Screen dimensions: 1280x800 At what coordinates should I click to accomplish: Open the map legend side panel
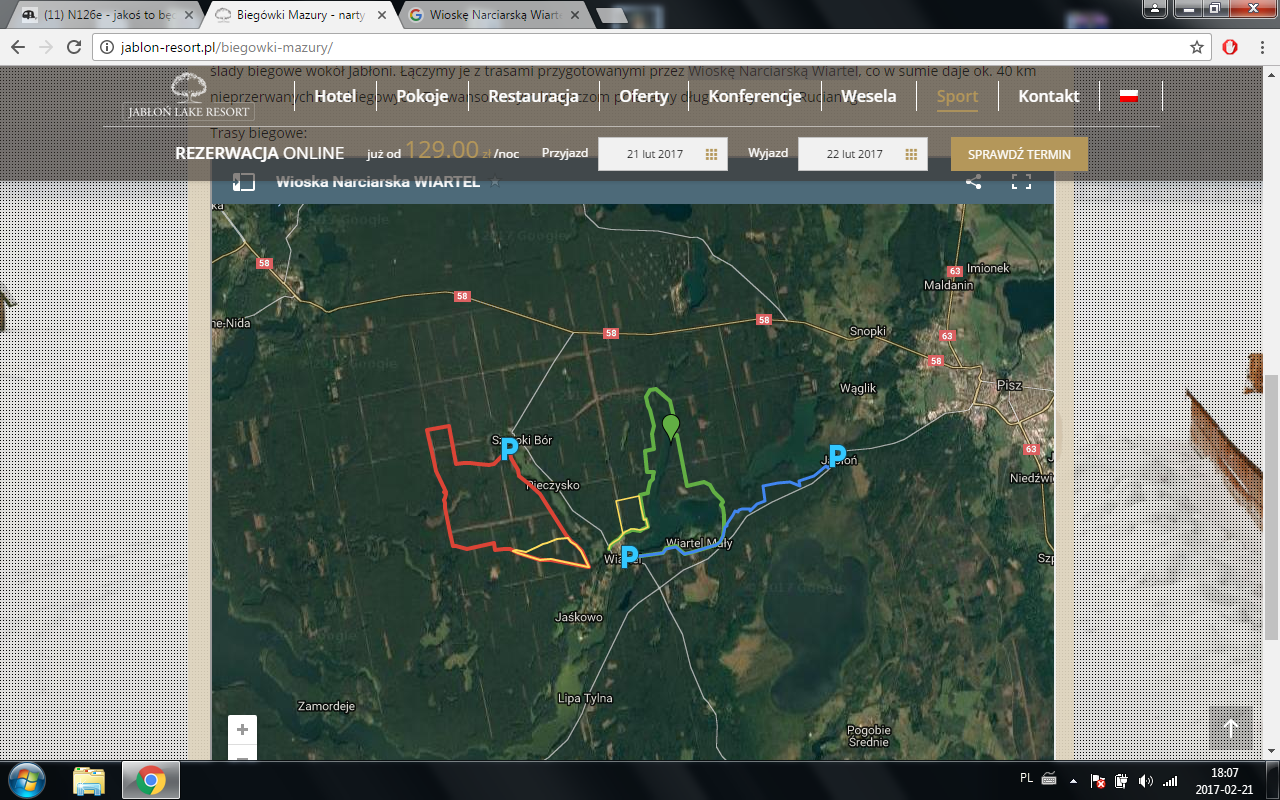(244, 182)
